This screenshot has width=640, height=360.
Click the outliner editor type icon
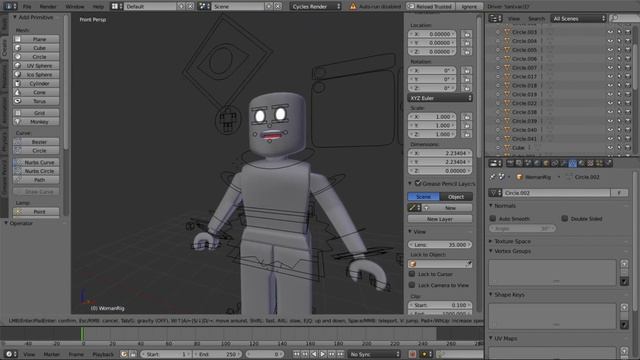(495, 19)
